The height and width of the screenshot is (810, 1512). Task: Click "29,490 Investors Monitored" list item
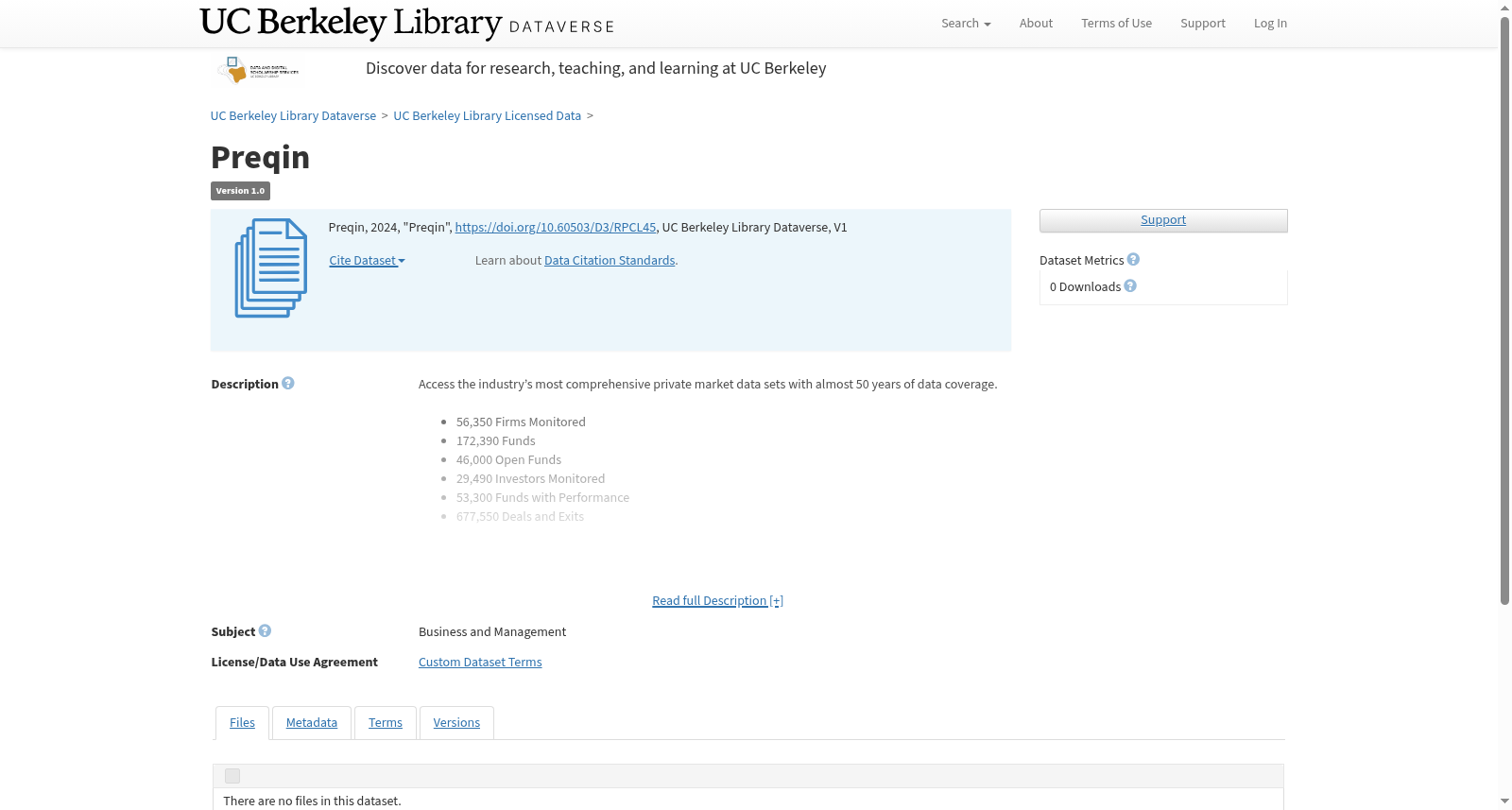pos(530,478)
